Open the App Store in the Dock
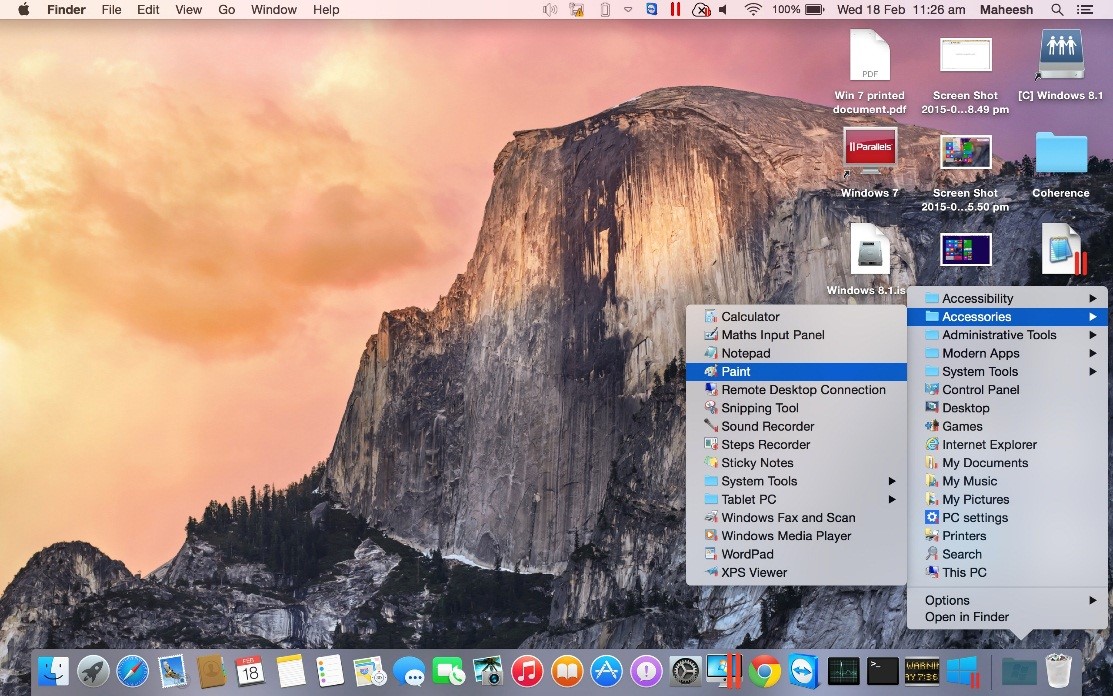Screen dimensions: 1113x696 (x=605, y=671)
